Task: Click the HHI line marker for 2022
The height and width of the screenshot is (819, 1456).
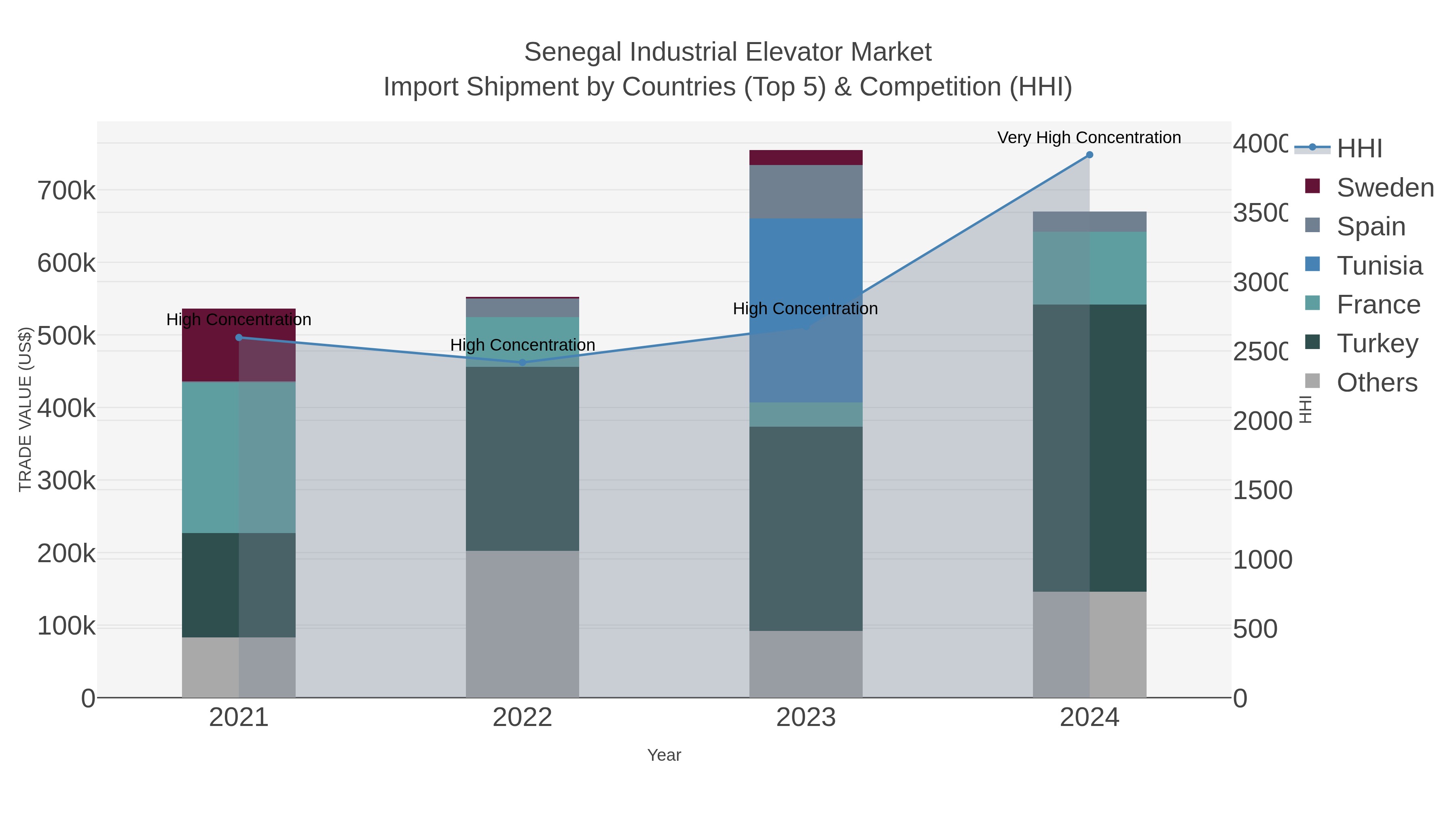Action: [522, 362]
